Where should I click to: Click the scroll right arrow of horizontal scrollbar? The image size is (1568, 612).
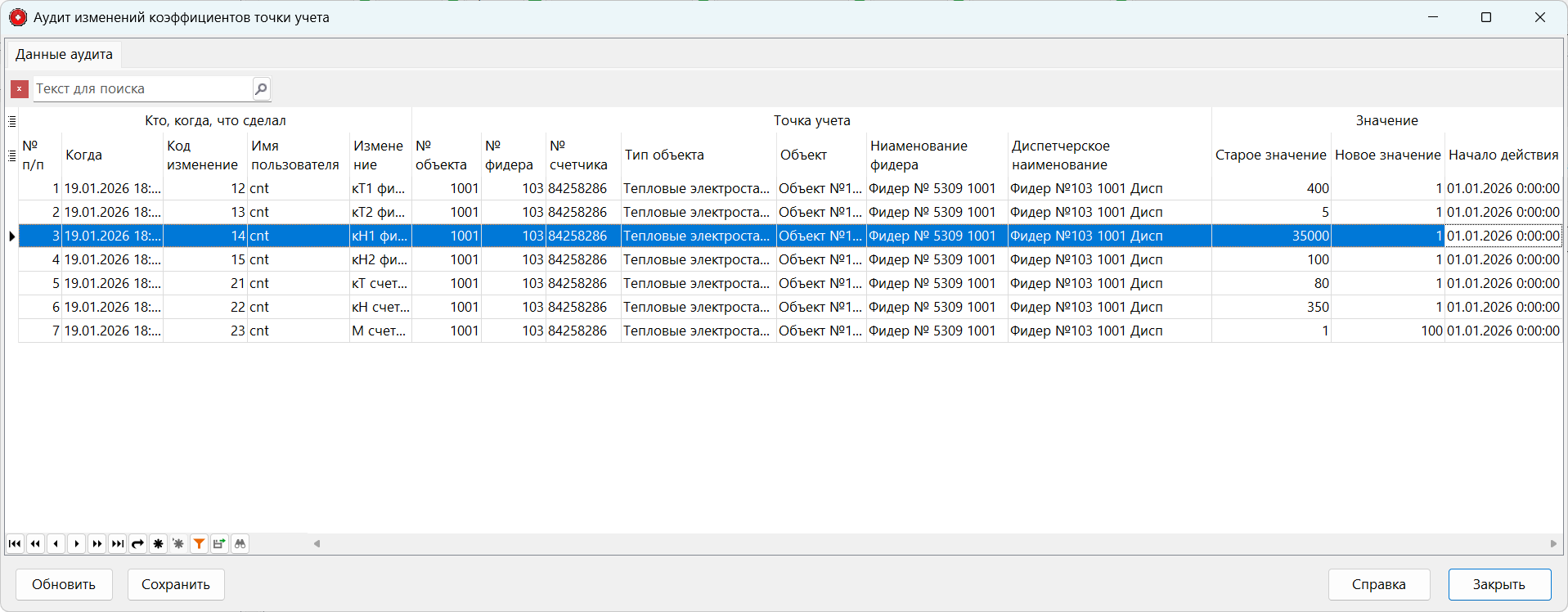coord(1553,544)
